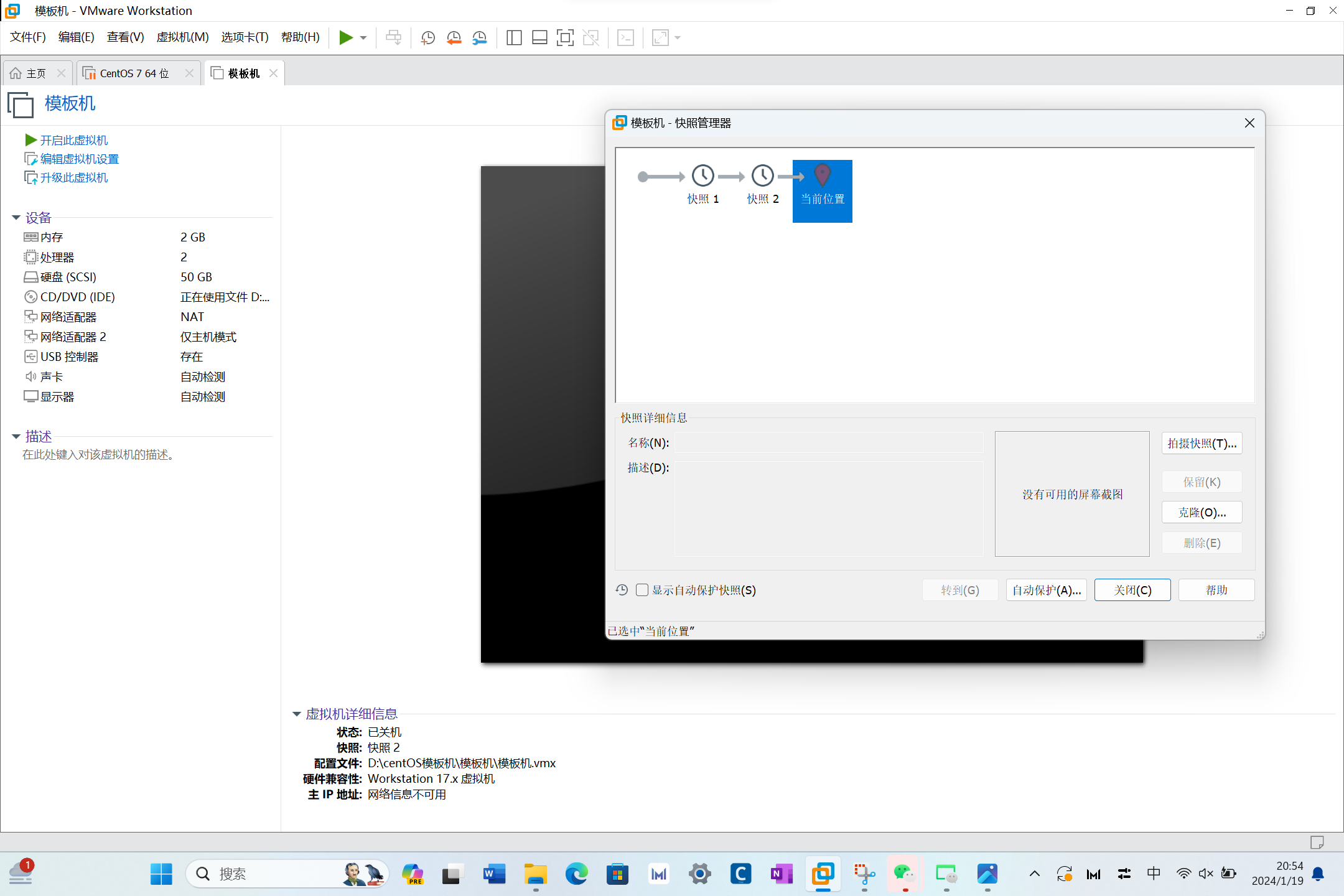Open the 查看(V) menu
Image resolution: width=1344 pixels, height=896 pixels.
tap(125, 37)
